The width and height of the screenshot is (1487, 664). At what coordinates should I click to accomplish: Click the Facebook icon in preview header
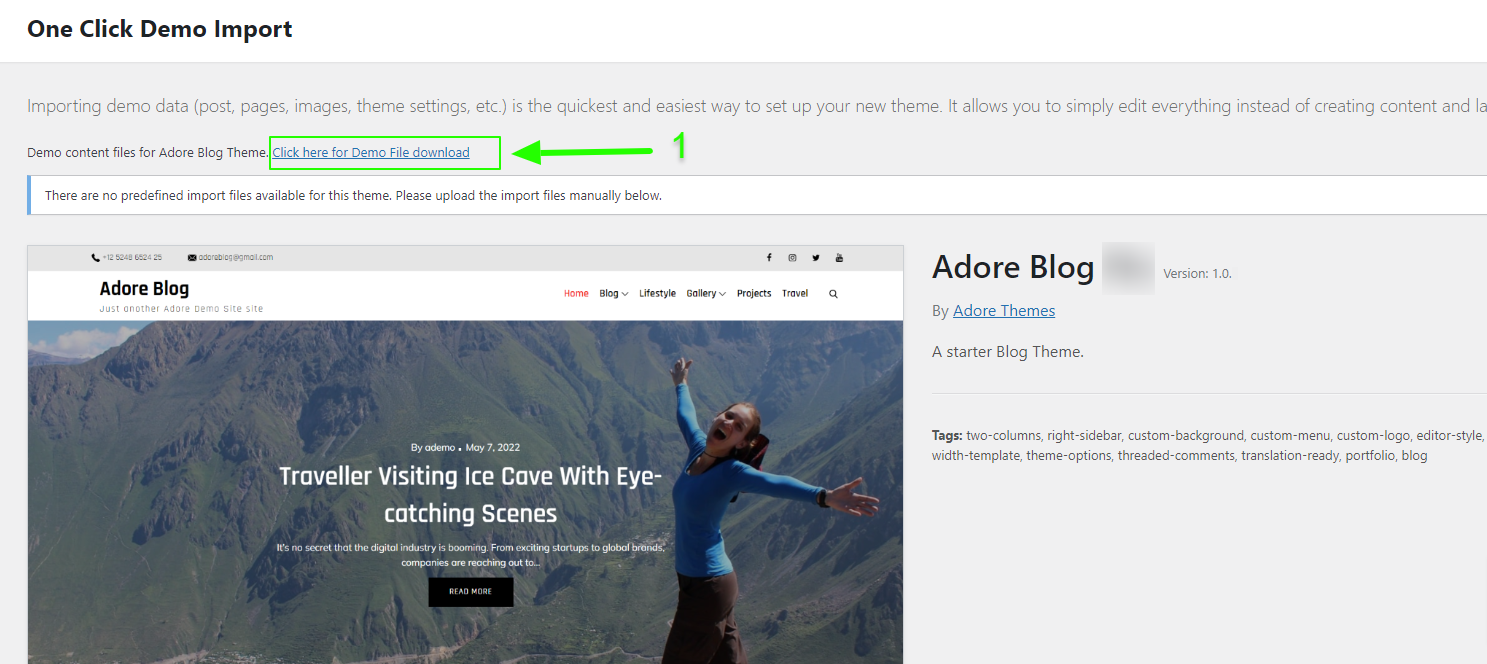[x=769, y=258]
